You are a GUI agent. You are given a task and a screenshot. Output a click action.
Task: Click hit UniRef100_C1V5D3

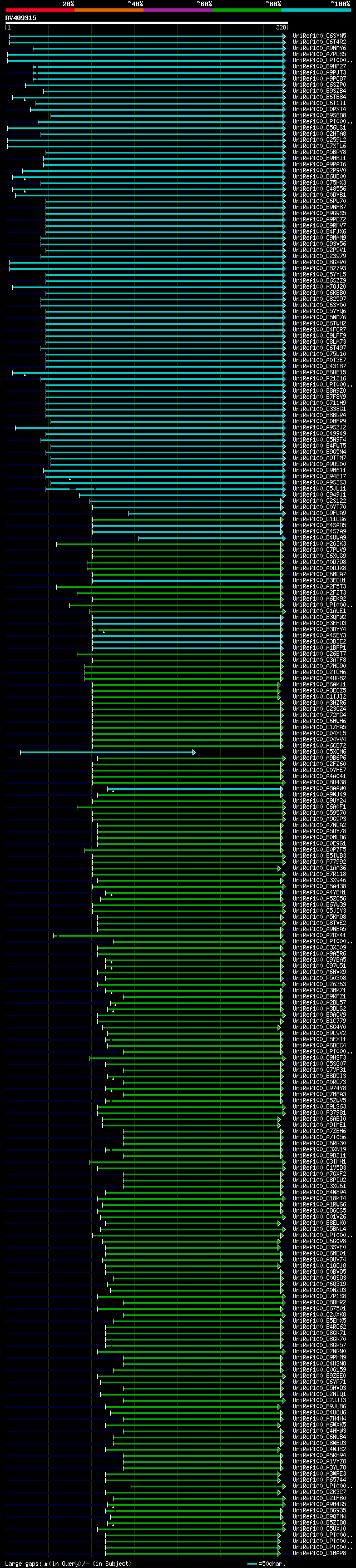pos(319,1168)
